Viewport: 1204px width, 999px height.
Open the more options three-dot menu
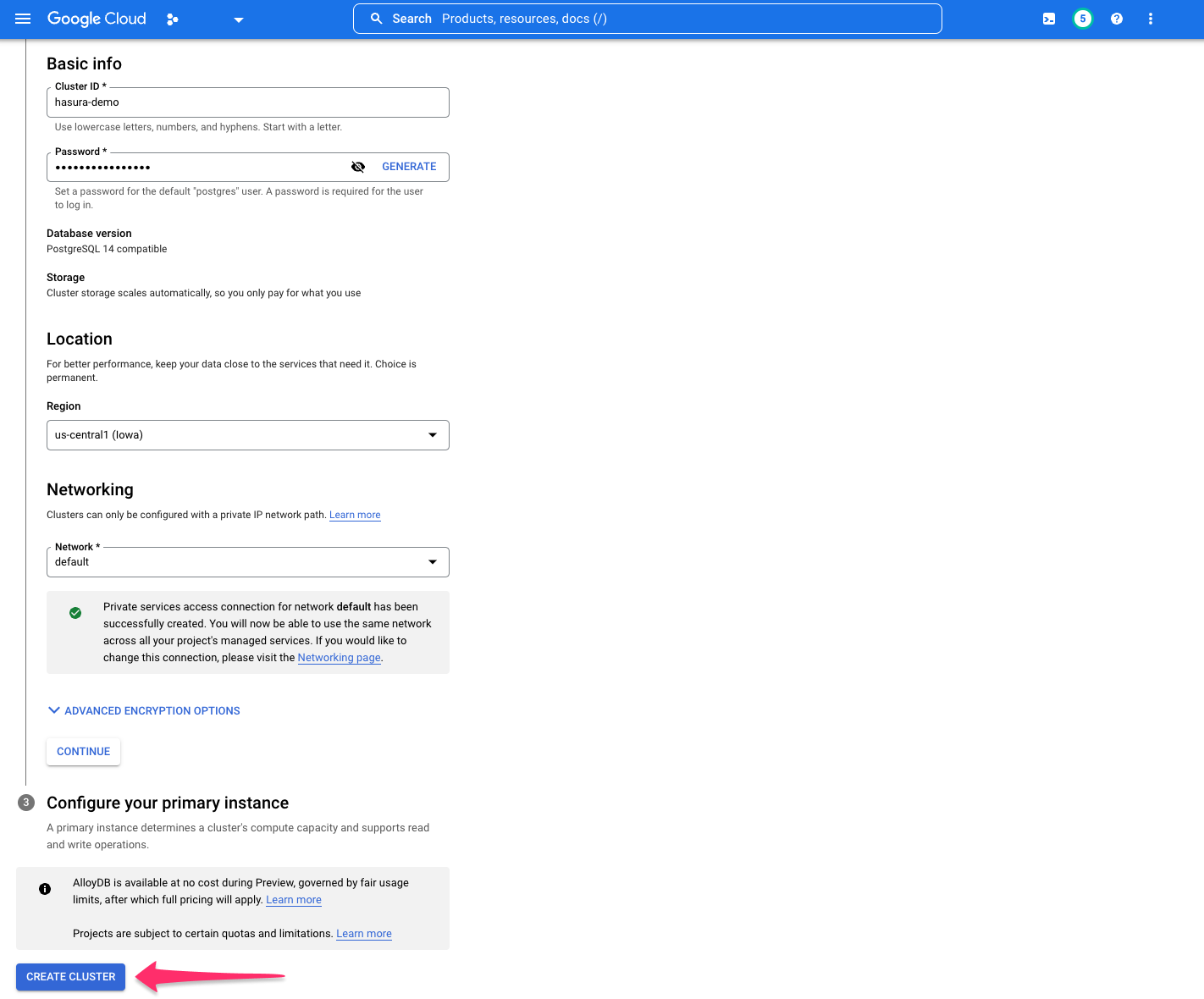pyautogui.click(x=1151, y=18)
